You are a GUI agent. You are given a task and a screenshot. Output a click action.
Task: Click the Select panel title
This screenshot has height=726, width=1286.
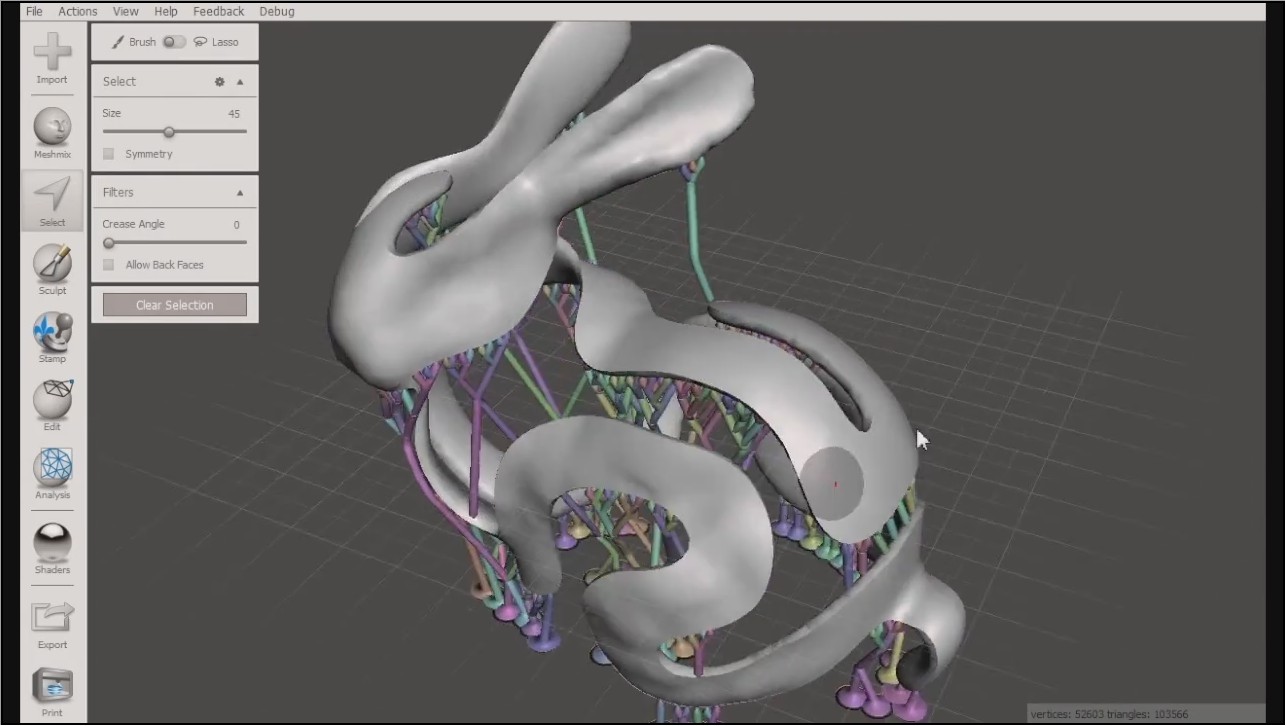tap(119, 82)
